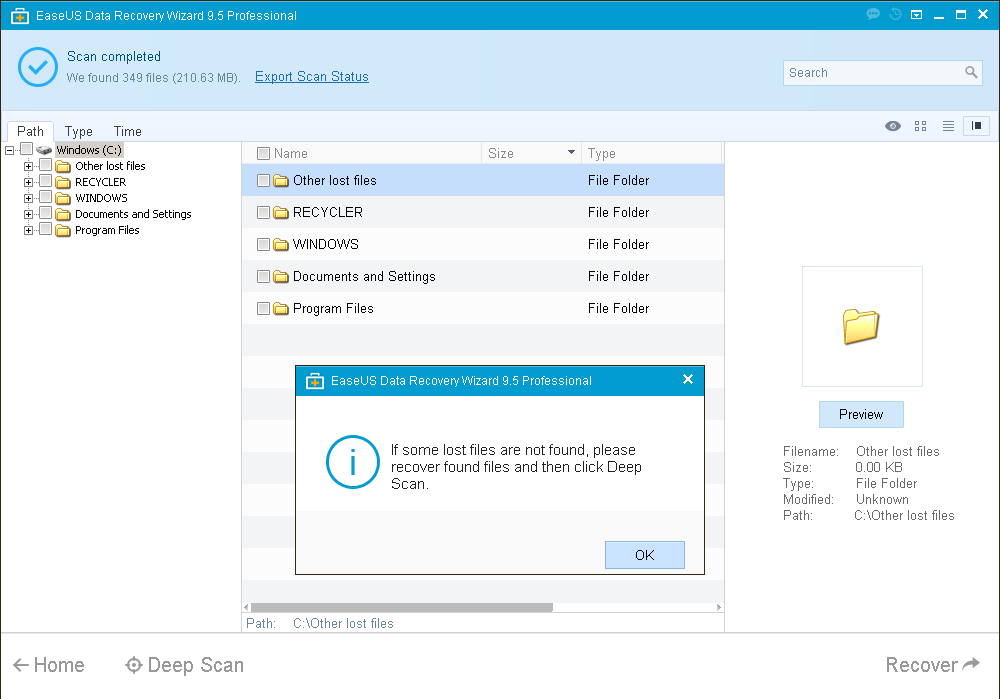This screenshot has width=1000, height=699.
Task: Check RECYCLER in the folder tree
Action: tap(45, 180)
